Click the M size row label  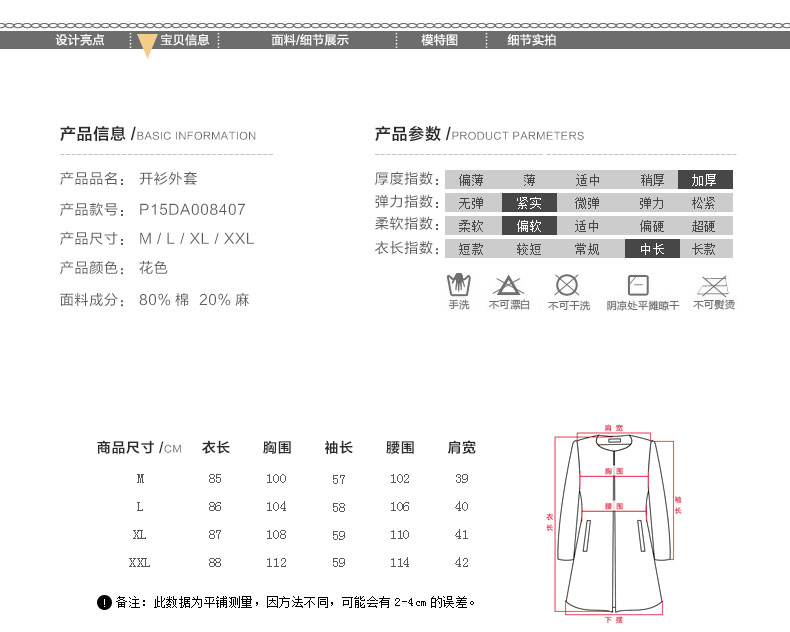click(140, 478)
